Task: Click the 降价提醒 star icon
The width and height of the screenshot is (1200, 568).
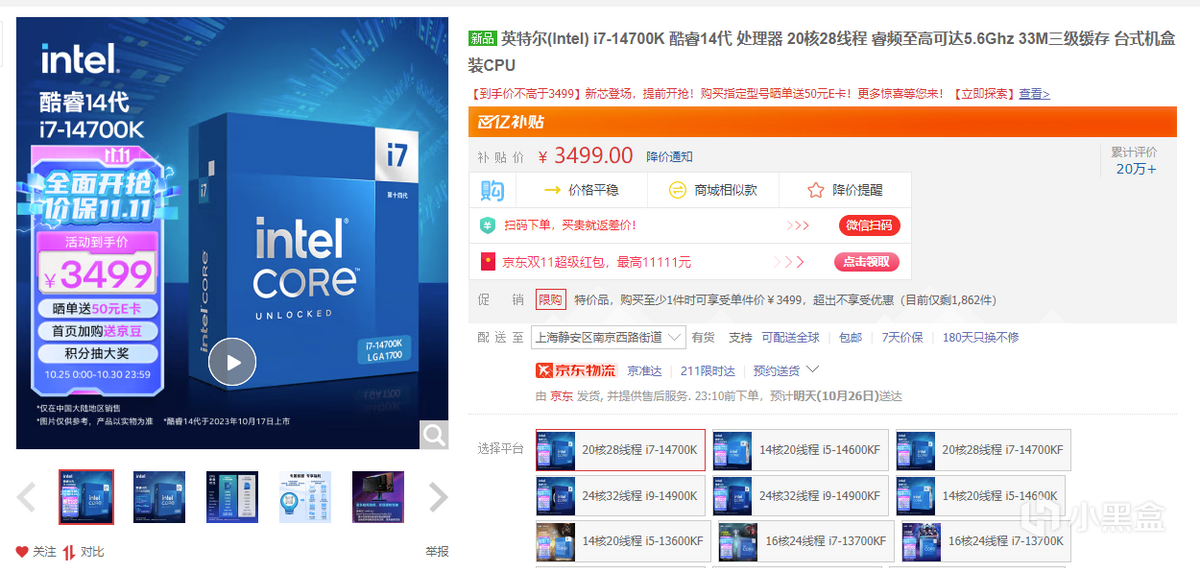Action: point(815,190)
